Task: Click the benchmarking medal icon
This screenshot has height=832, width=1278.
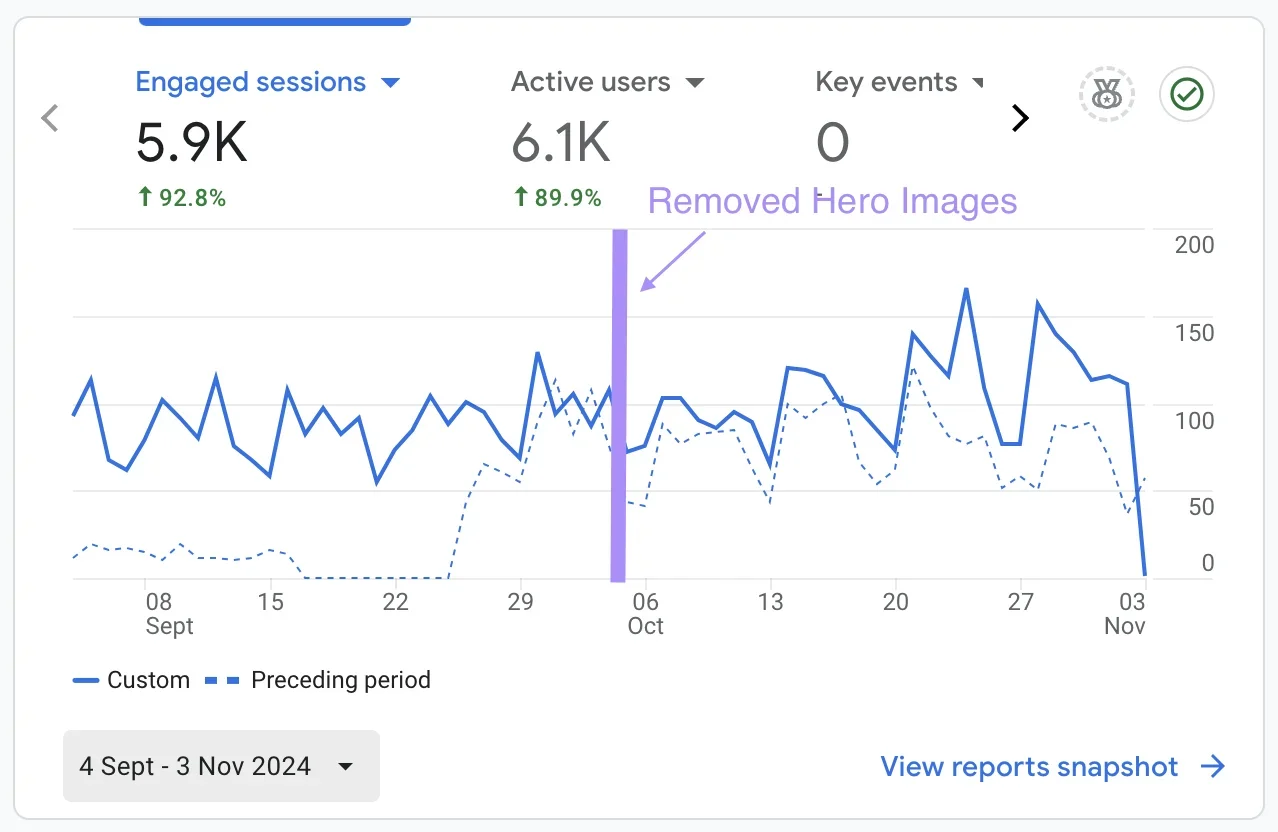Action: tap(1105, 94)
